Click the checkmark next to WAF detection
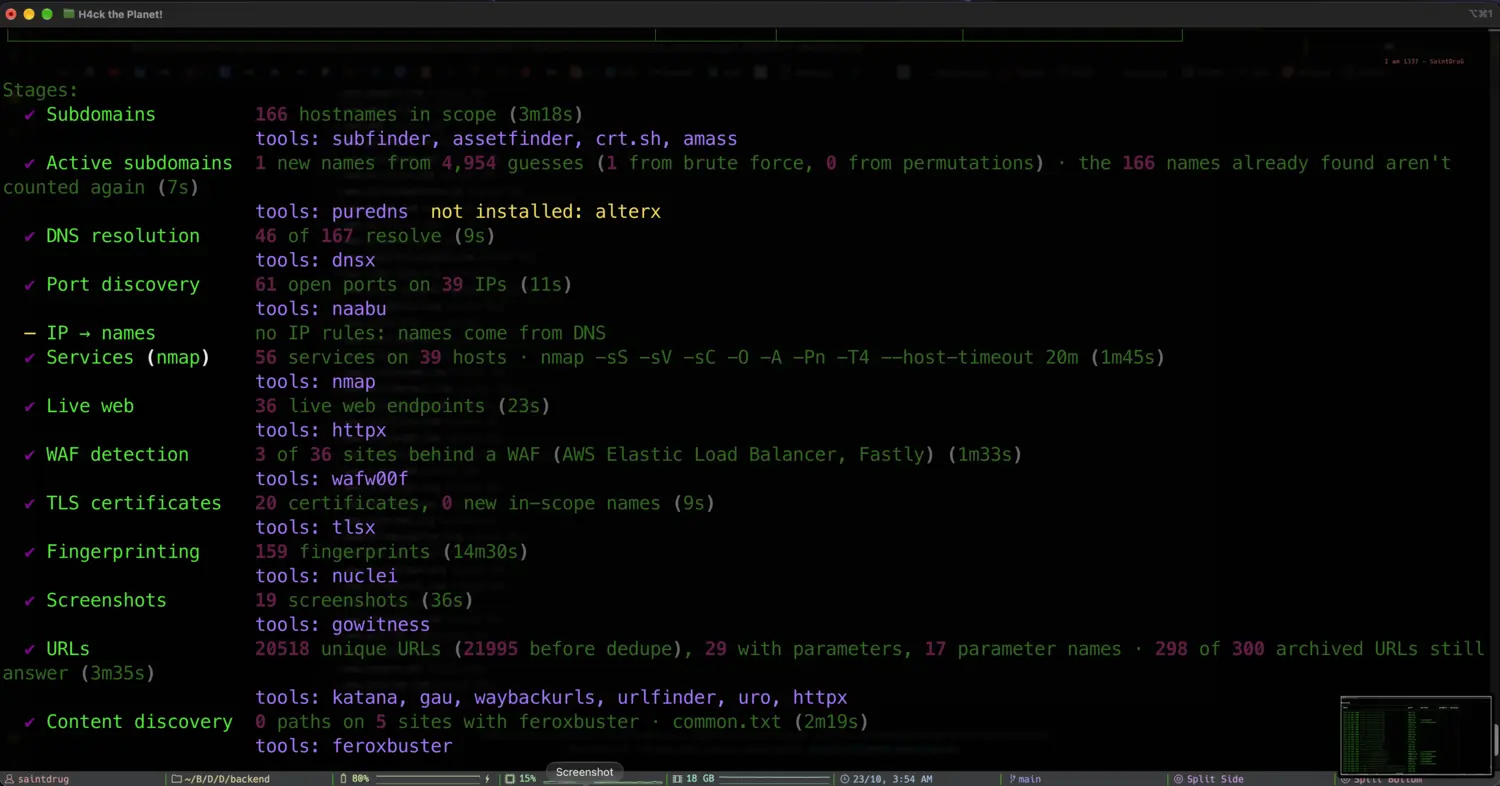Image resolution: width=1500 pixels, height=786 pixels. click(30, 455)
